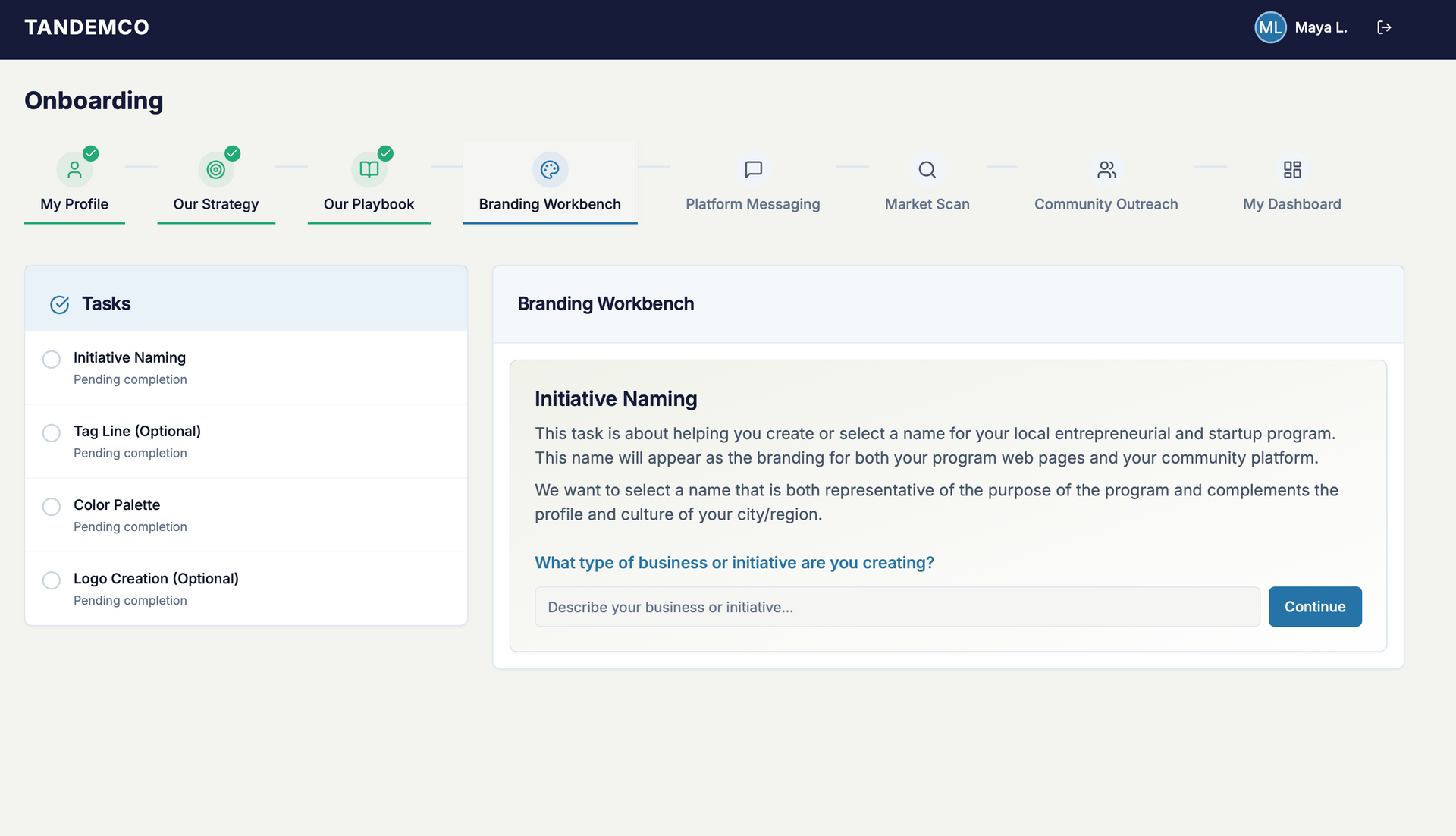Click the My Dashboard grid icon
Viewport: 1456px width, 836px height.
(1292, 170)
